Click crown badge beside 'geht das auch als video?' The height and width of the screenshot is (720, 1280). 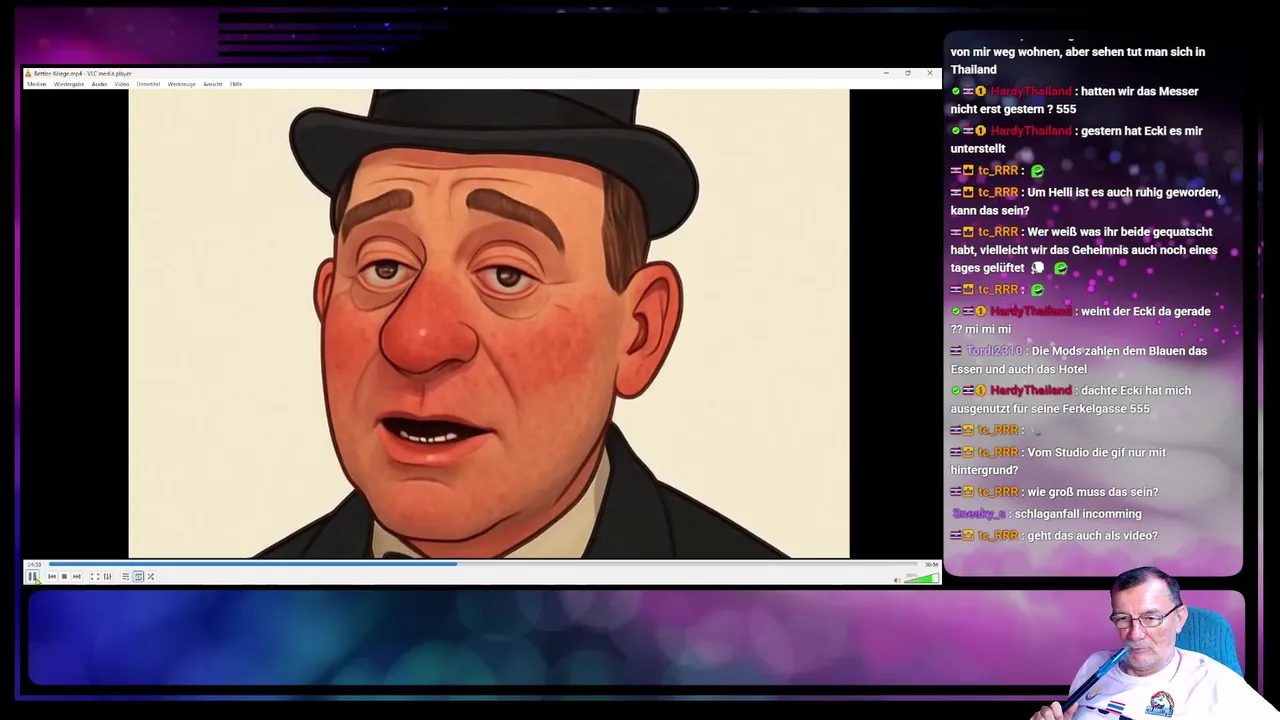(968, 536)
